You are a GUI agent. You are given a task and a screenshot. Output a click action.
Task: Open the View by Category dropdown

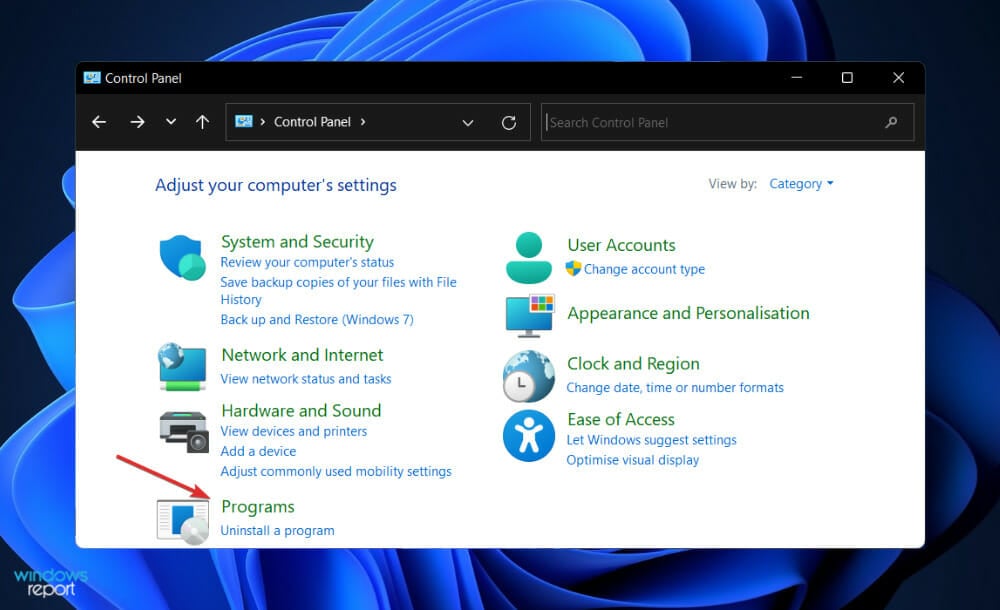click(801, 184)
